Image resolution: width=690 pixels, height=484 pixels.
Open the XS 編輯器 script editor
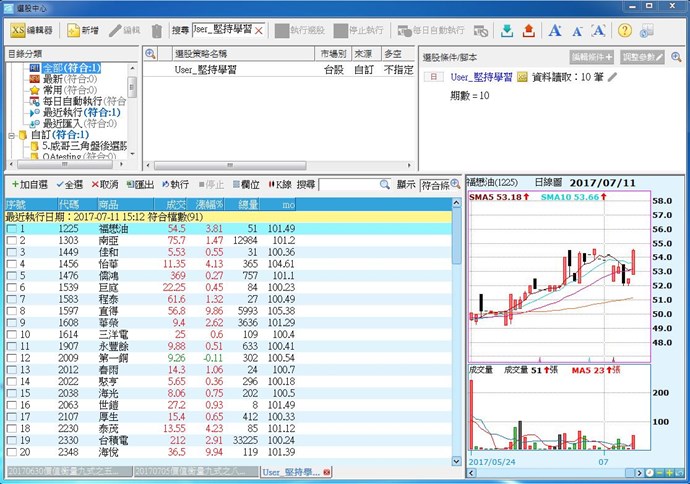[32, 31]
